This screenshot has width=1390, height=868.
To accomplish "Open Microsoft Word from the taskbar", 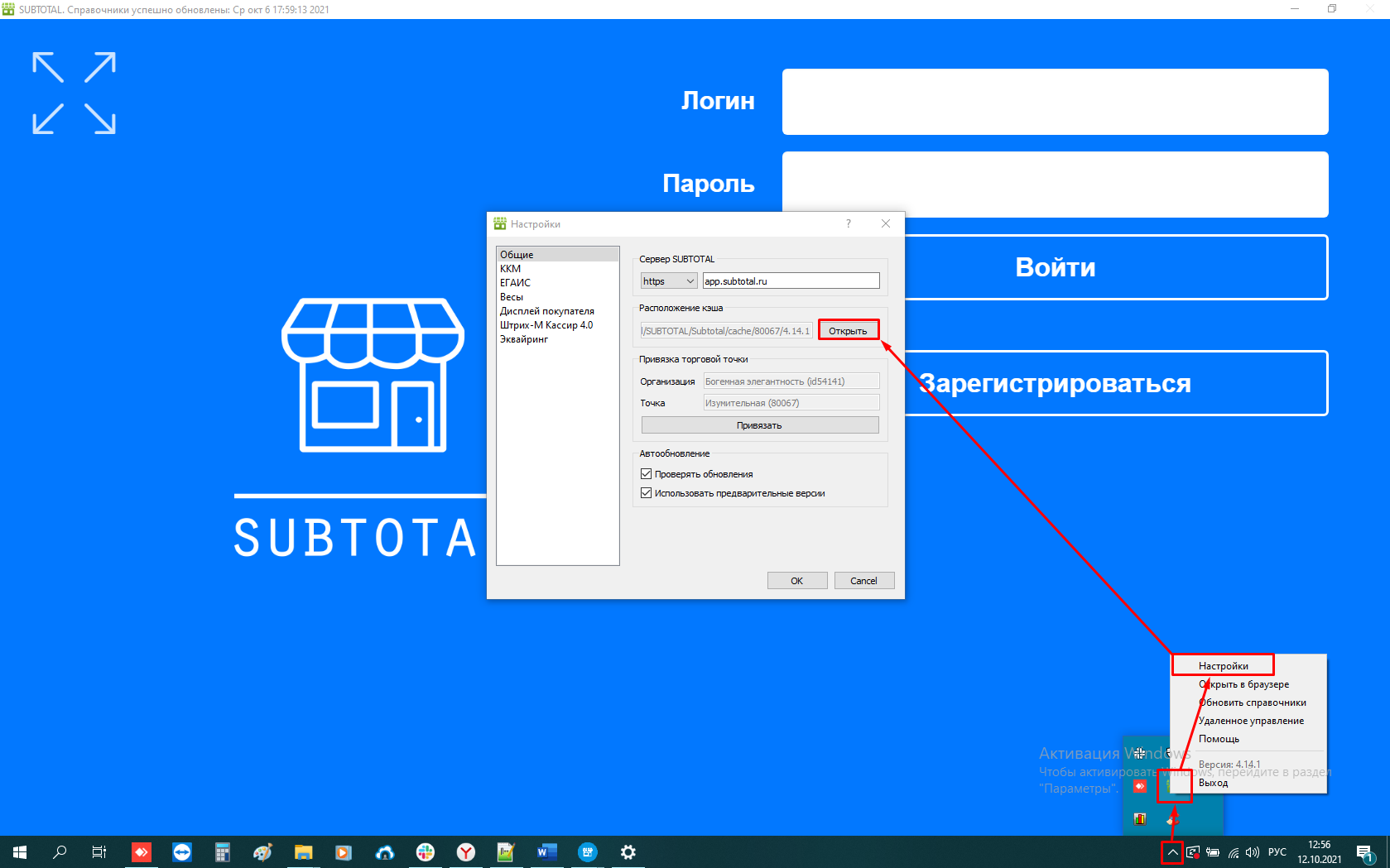I will coord(546,851).
